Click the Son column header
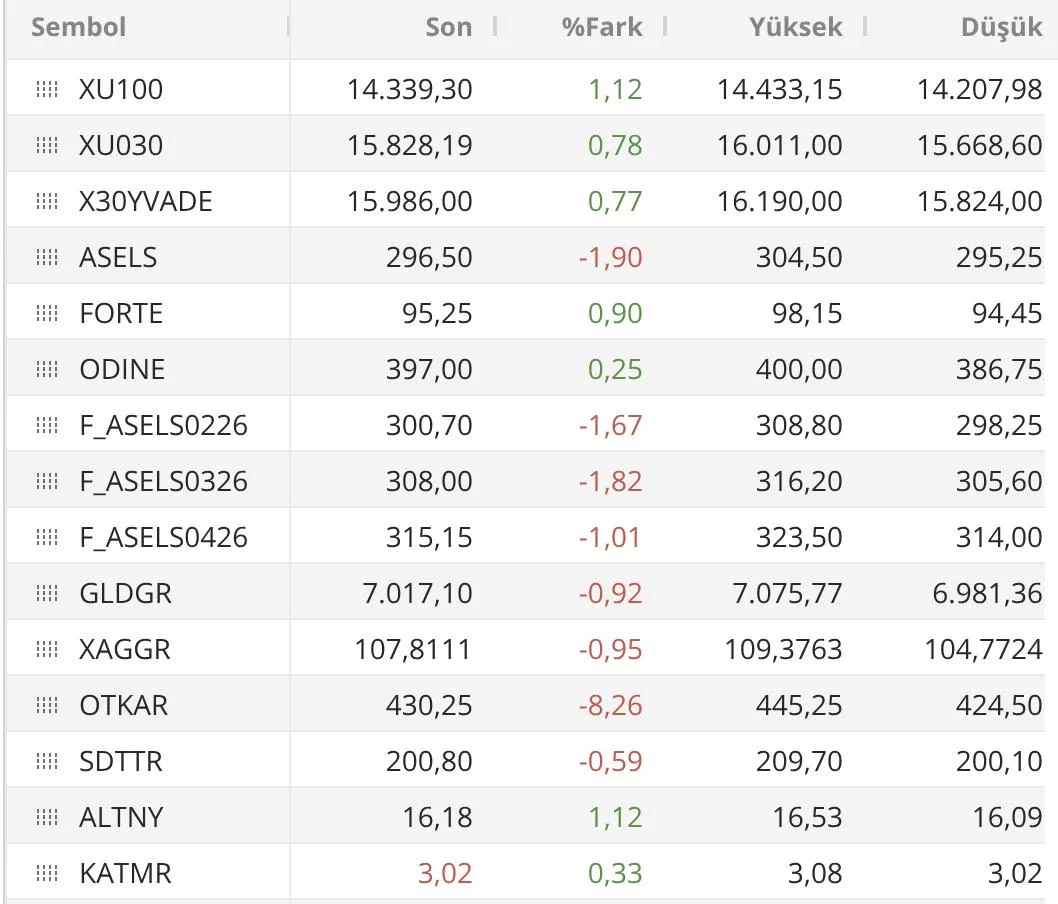 (x=448, y=27)
